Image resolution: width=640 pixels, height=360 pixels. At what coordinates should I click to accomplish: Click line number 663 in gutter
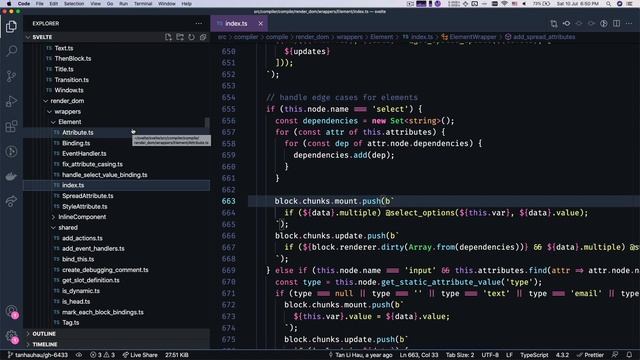click(x=229, y=201)
